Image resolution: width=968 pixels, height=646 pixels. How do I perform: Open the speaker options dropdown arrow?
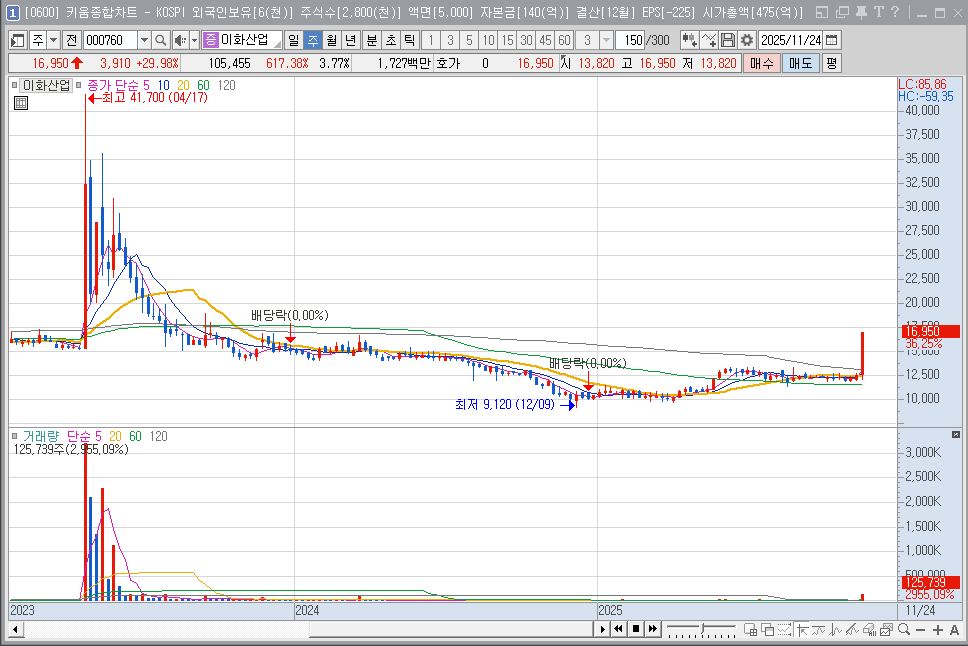(x=194, y=40)
